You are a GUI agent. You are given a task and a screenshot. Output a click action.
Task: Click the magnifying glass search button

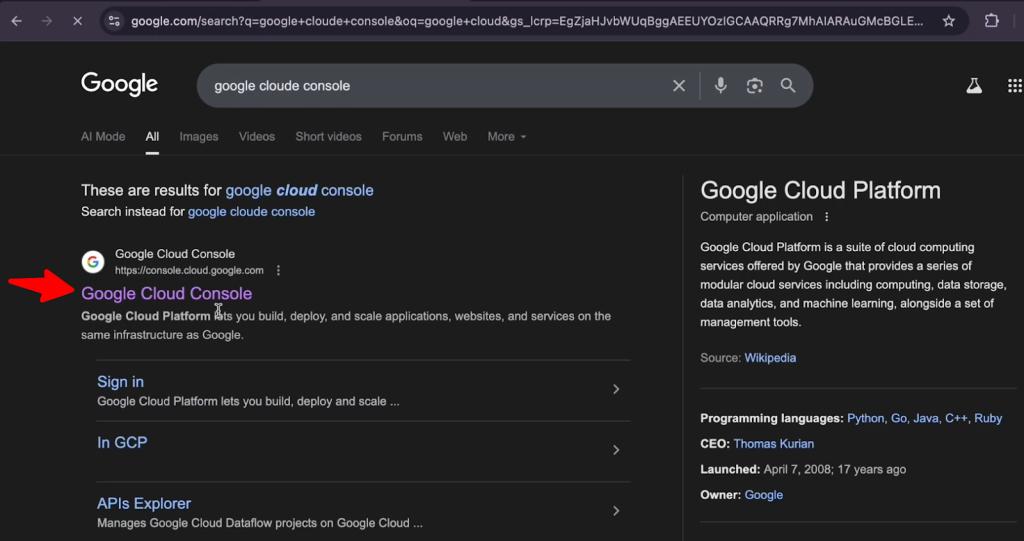tap(788, 86)
